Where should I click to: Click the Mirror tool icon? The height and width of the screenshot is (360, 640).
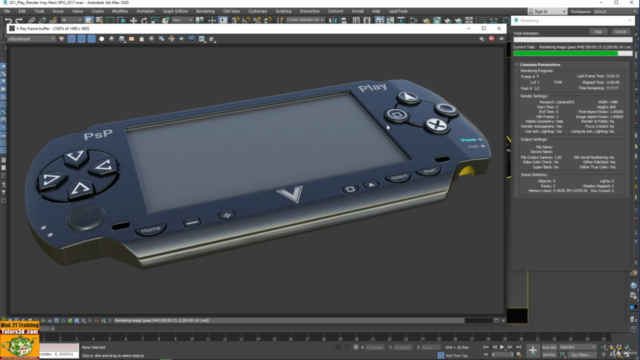click(333, 20)
